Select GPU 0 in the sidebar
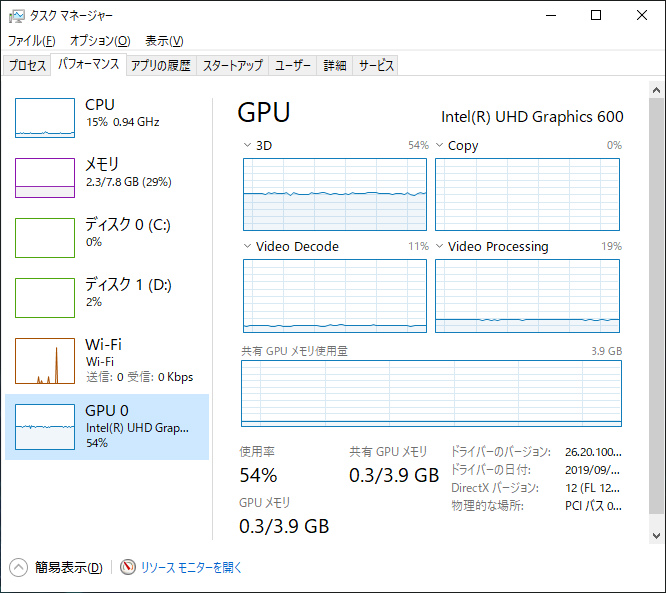 [107, 426]
